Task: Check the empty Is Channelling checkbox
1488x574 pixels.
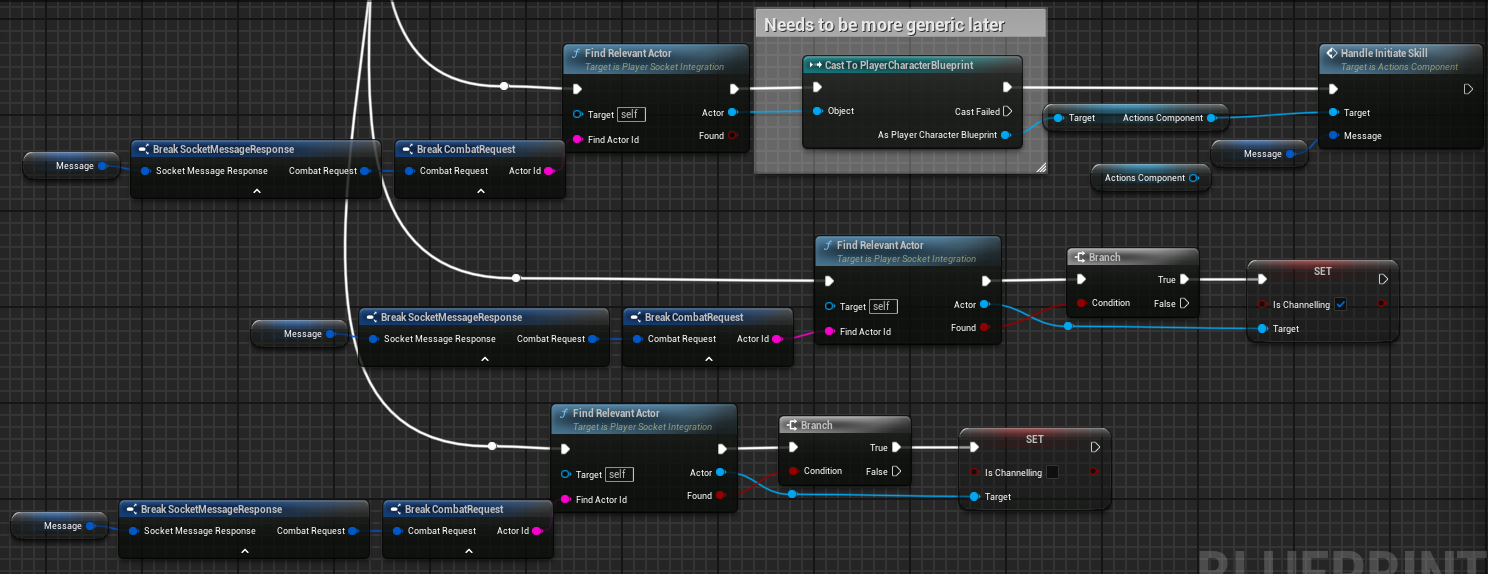Action: pos(1053,472)
